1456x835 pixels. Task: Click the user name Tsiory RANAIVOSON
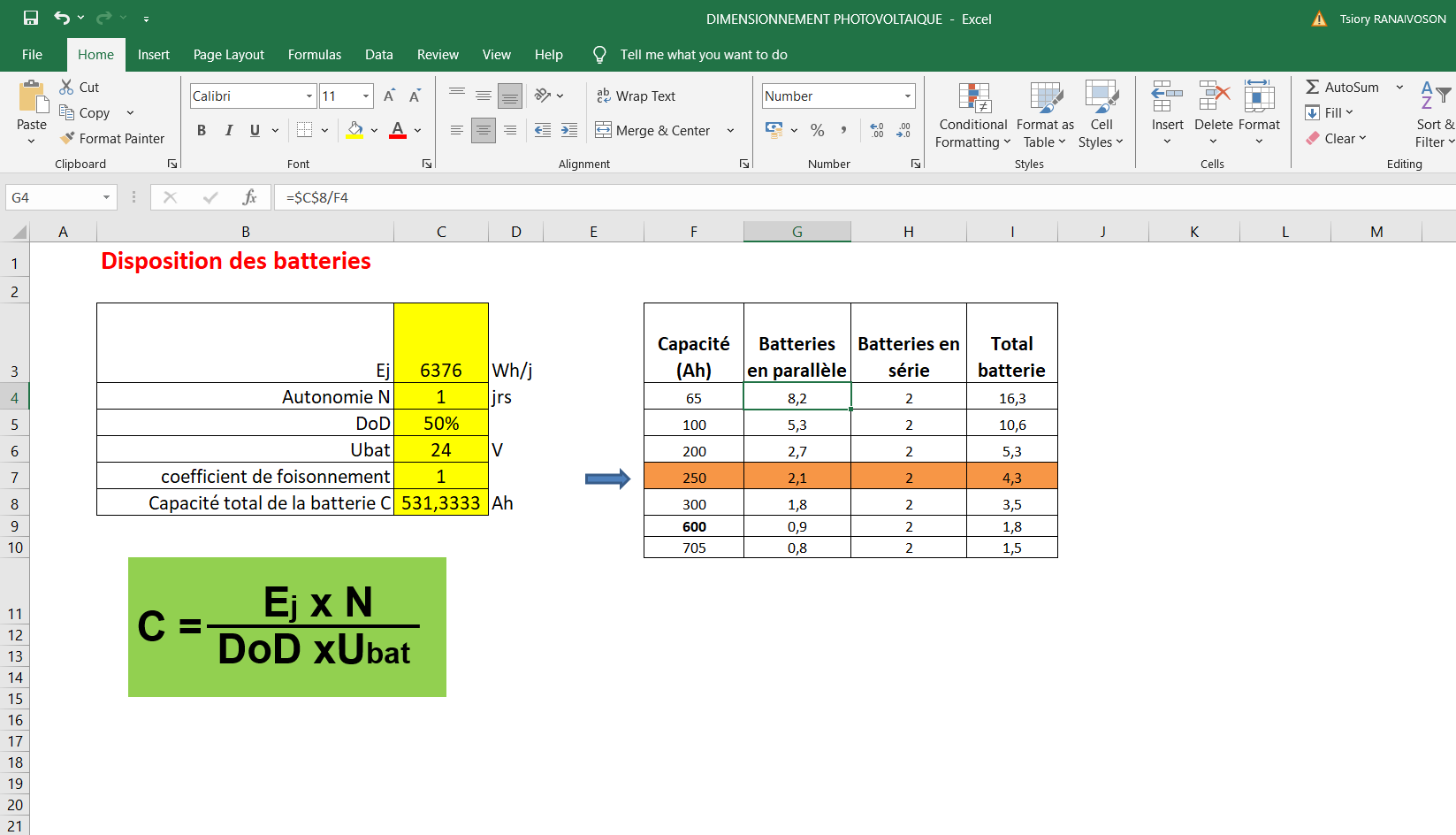coord(1392,19)
